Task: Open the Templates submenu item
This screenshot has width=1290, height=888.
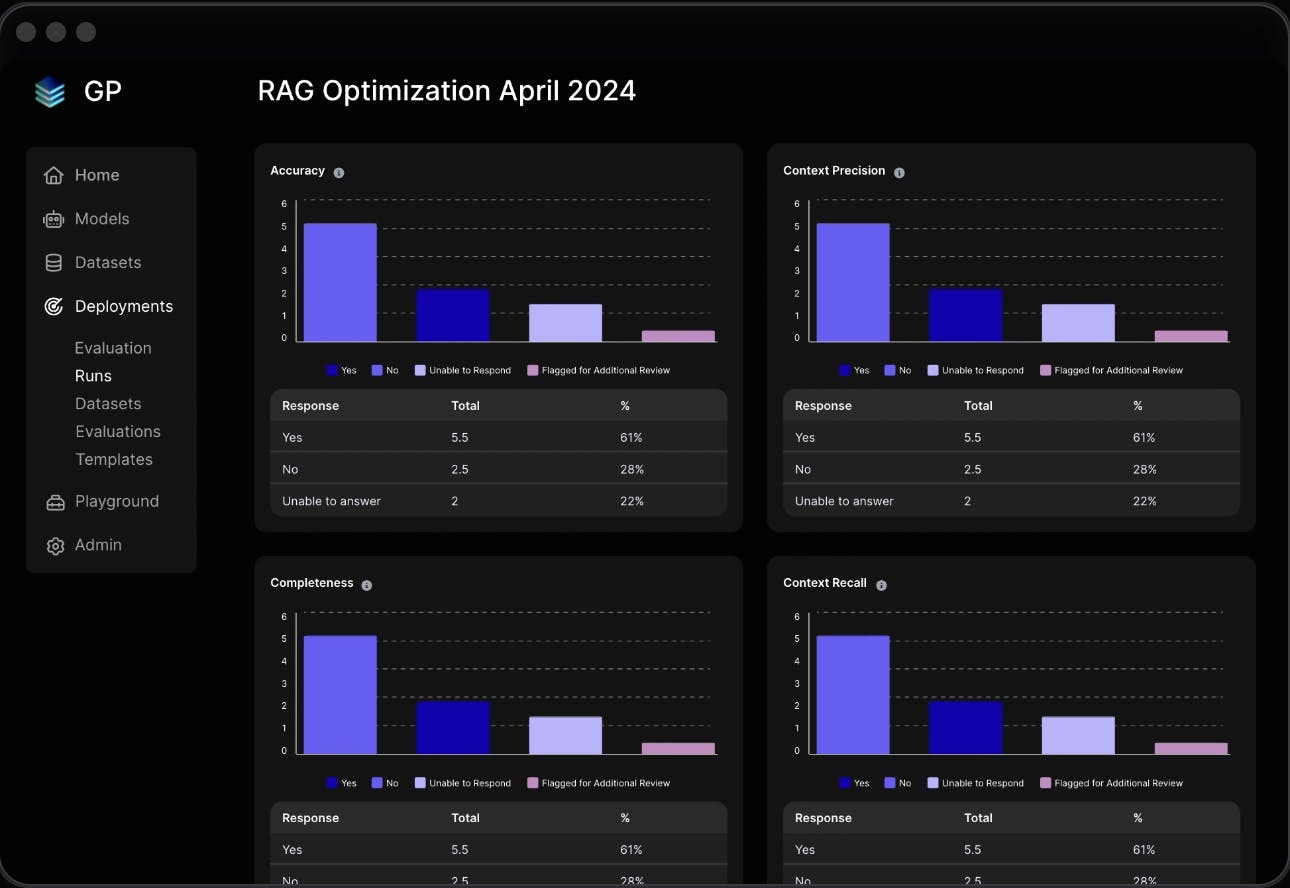Action: (x=114, y=460)
